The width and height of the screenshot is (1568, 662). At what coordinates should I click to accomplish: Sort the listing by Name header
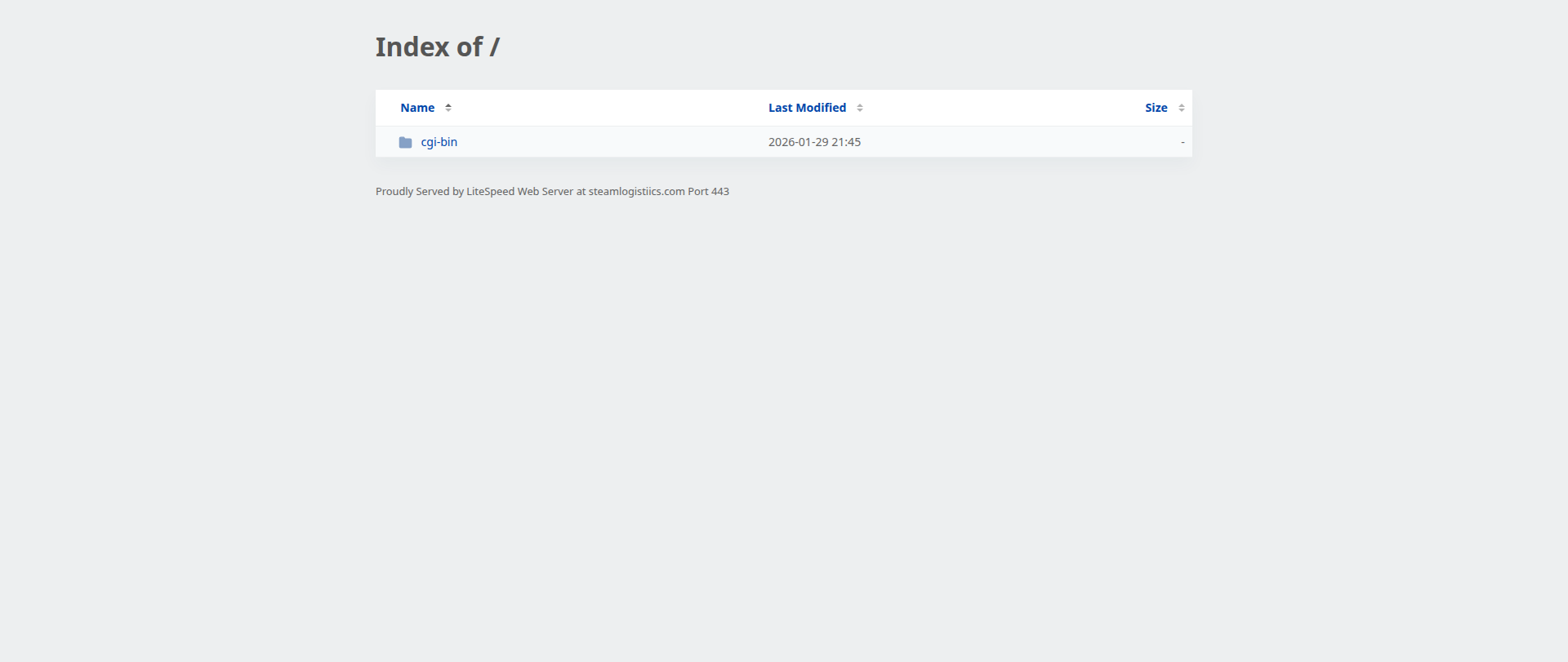tap(417, 108)
